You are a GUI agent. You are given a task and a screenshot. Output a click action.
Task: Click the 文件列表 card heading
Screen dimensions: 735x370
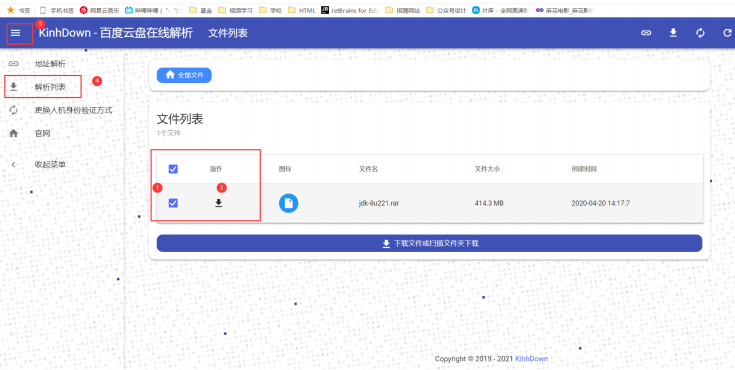180,119
